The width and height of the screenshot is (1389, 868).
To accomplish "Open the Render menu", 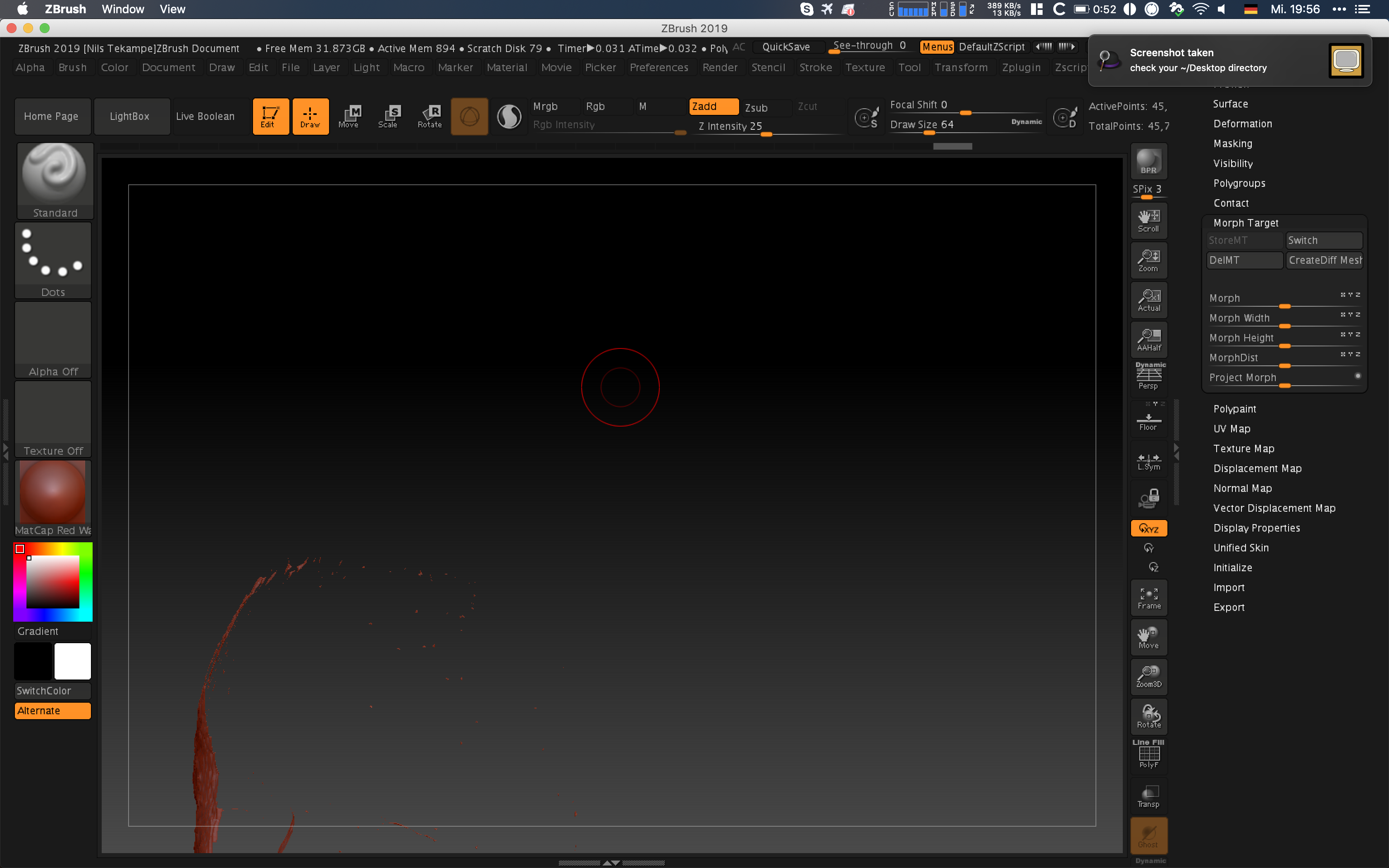I will pos(720,68).
